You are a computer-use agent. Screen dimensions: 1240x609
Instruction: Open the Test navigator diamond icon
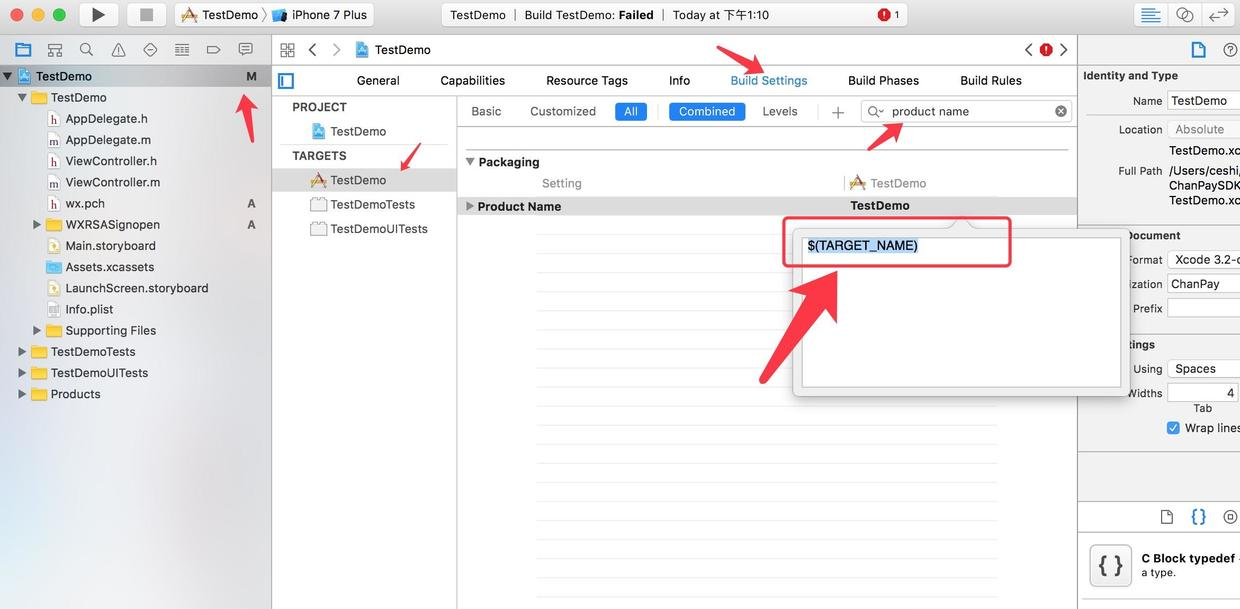[x=150, y=50]
